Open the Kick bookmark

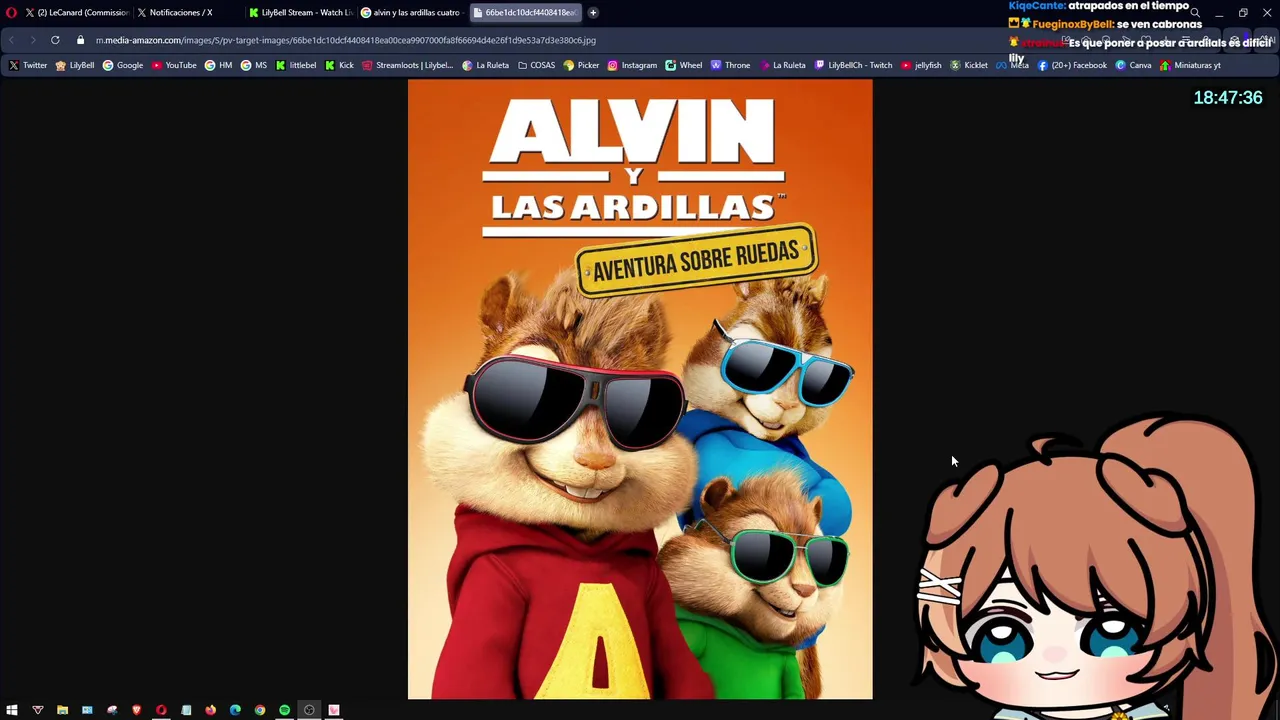340,65
